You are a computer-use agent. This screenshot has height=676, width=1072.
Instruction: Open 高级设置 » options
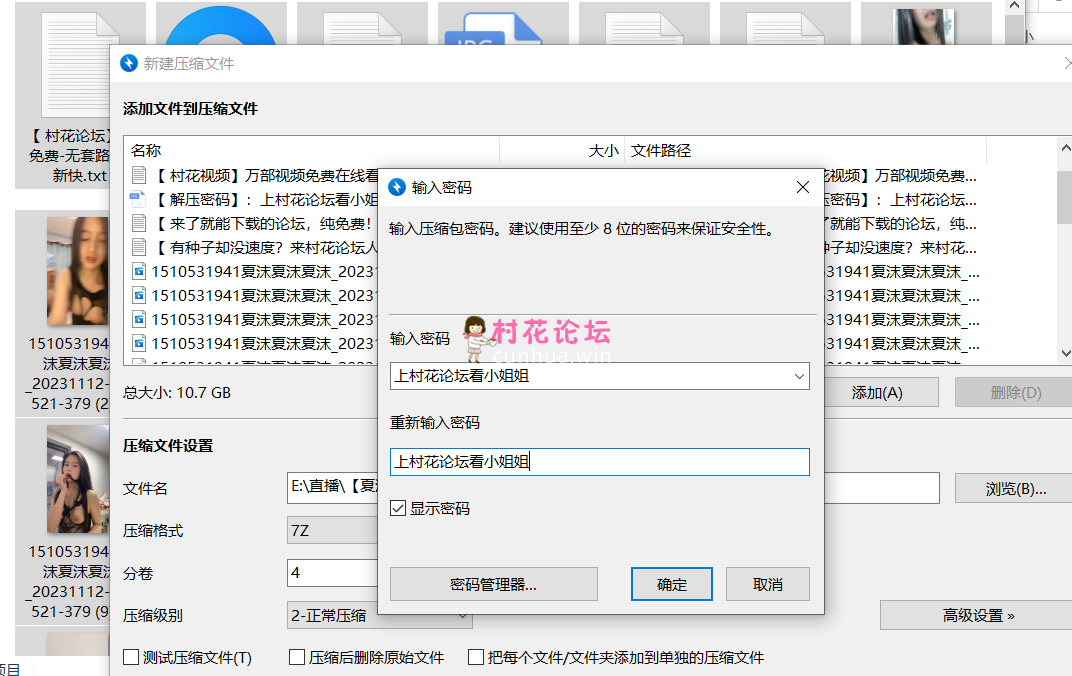[978, 615]
